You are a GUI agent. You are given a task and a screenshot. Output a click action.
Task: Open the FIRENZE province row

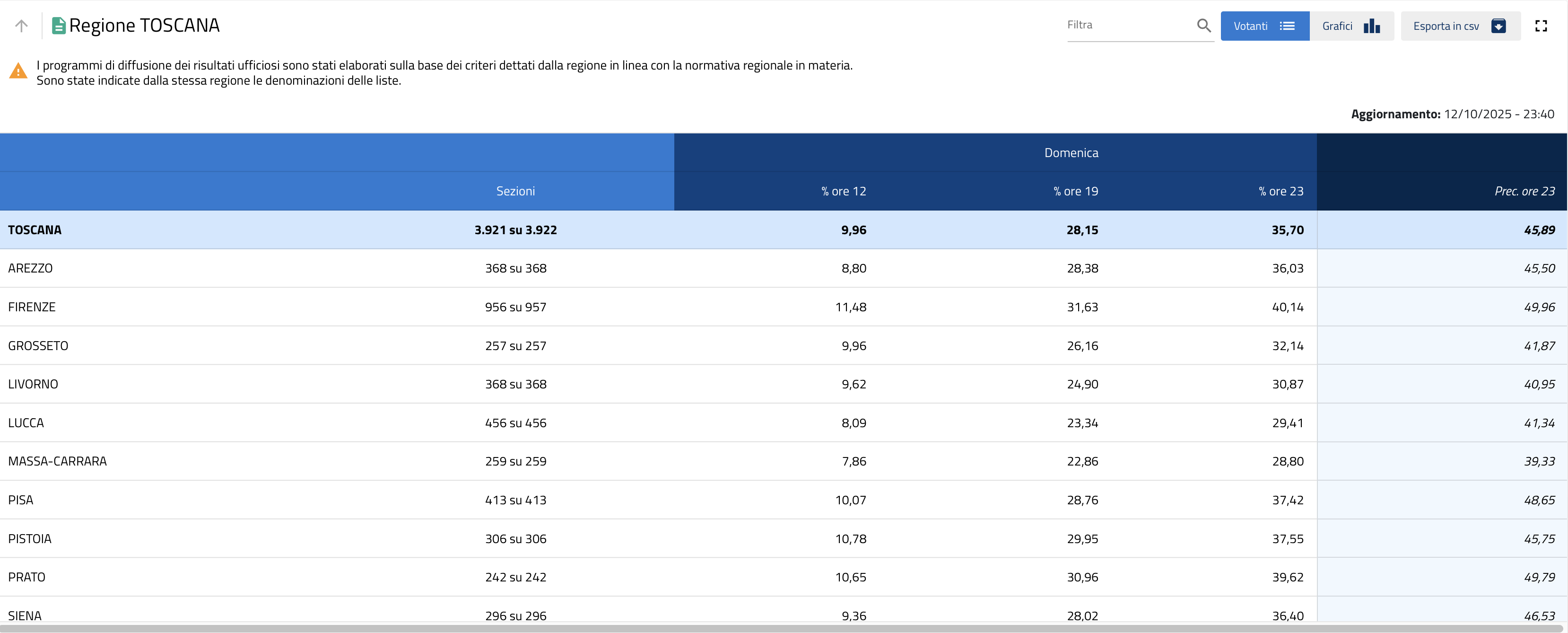click(32, 307)
